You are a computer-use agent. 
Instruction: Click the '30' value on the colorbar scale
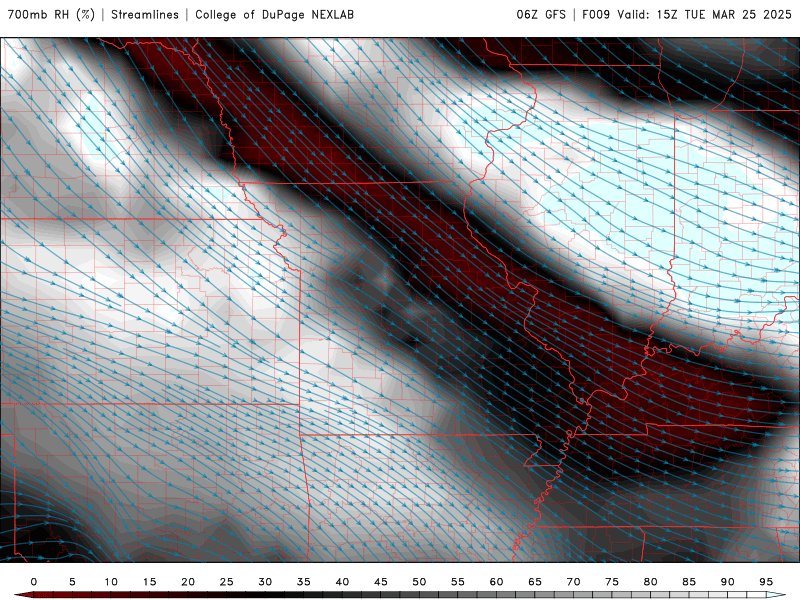coord(265,582)
